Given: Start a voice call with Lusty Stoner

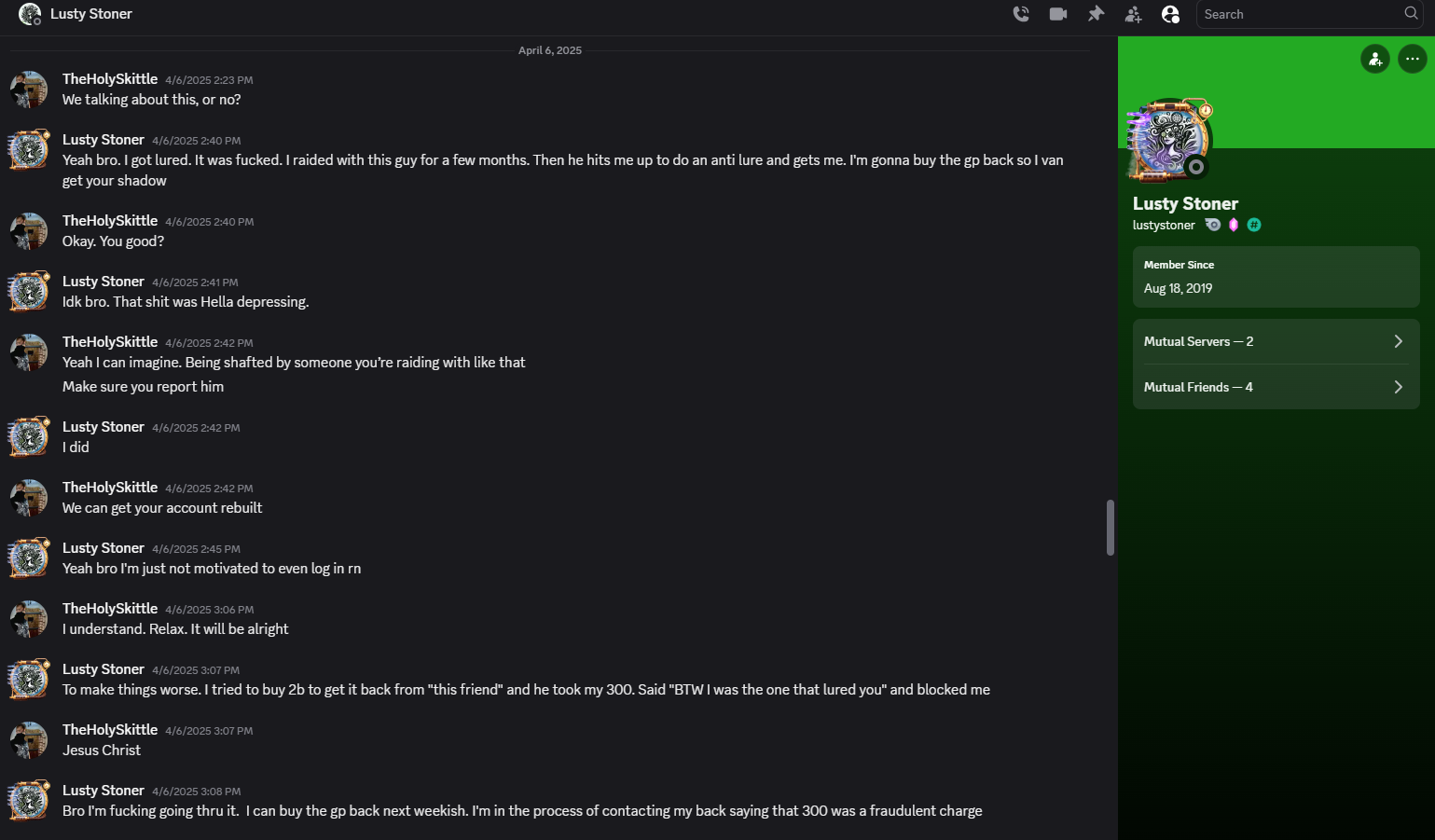Looking at the screenshot, I should tap(1021, 14).
